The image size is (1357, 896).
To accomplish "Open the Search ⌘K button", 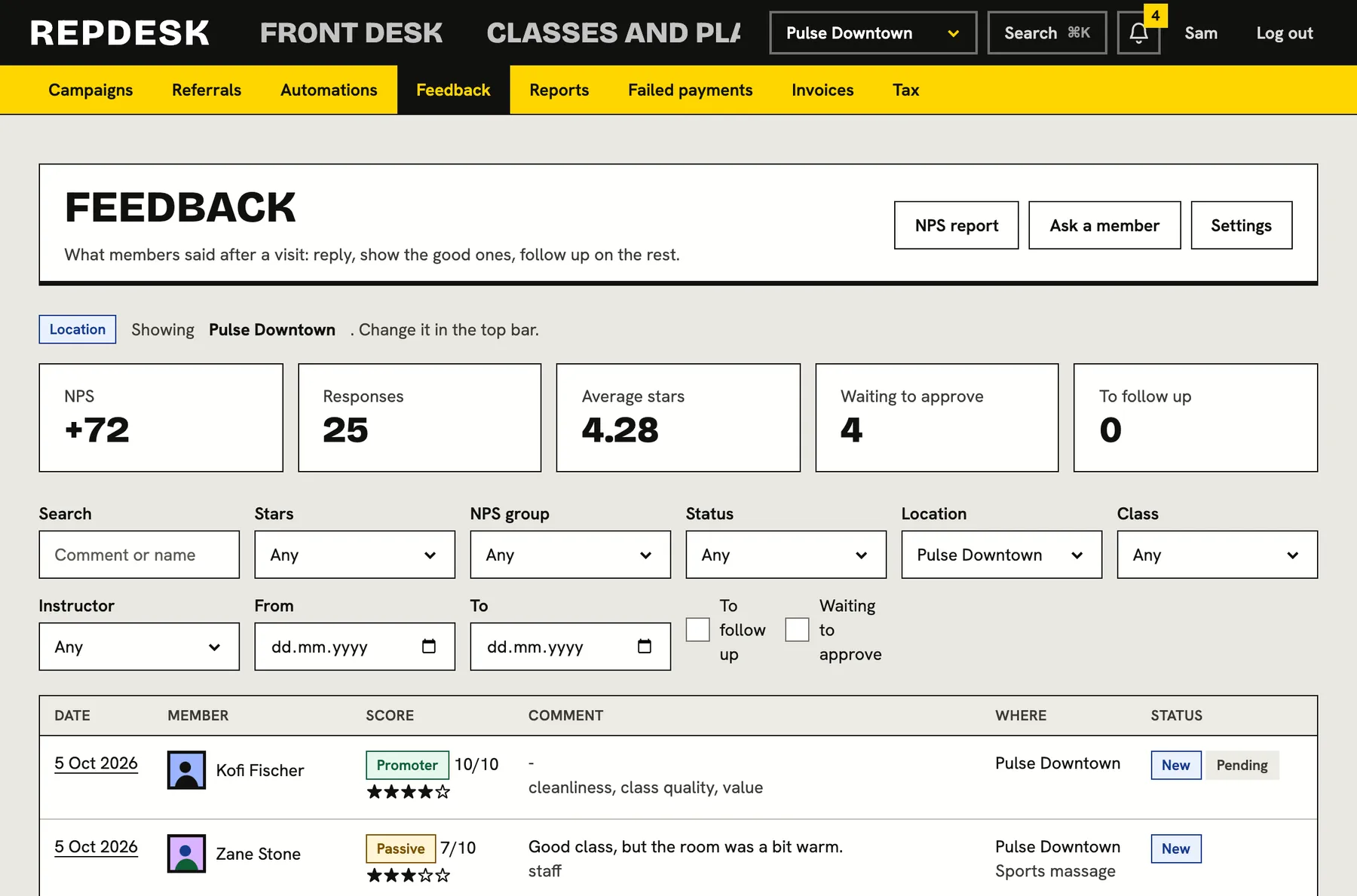I will click(x=1047, y=33).
